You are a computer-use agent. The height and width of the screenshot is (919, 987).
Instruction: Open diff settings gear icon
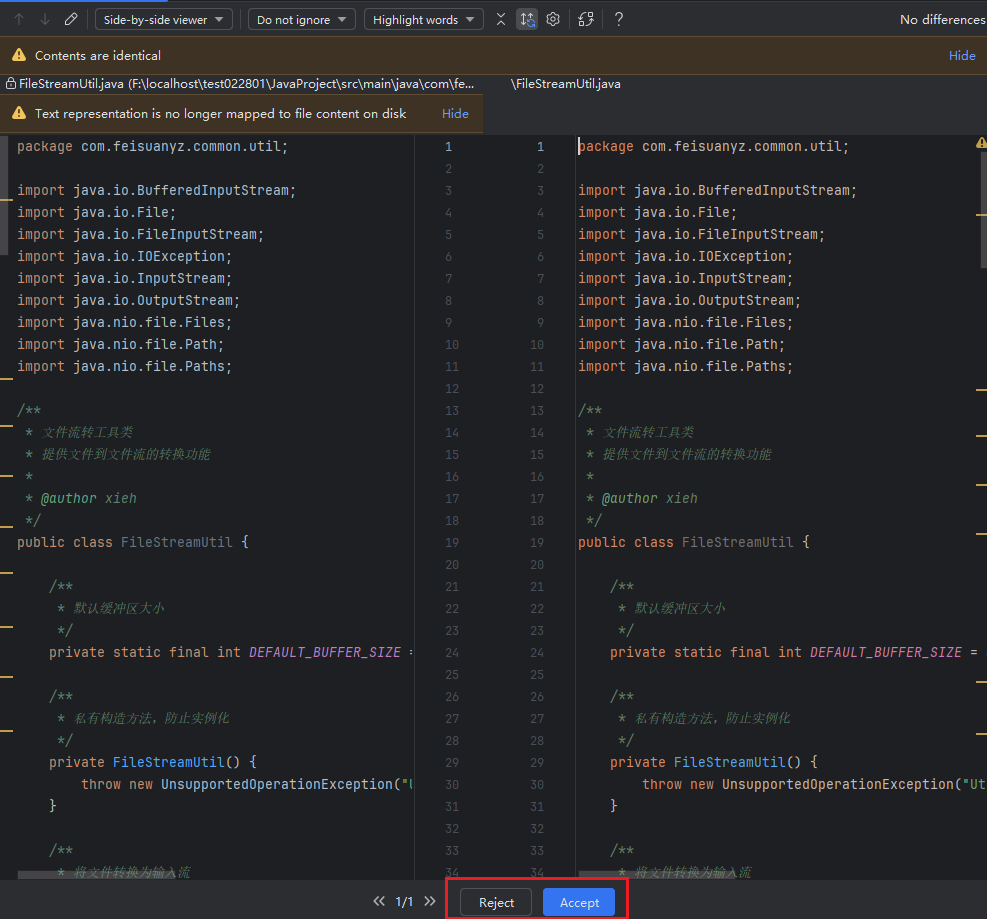[553, 19]
